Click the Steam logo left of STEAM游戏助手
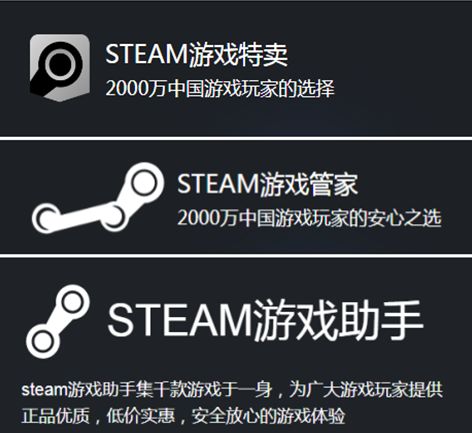Viewport: 472px width, 433px height. pyautogui.click(x=58, y=321)
